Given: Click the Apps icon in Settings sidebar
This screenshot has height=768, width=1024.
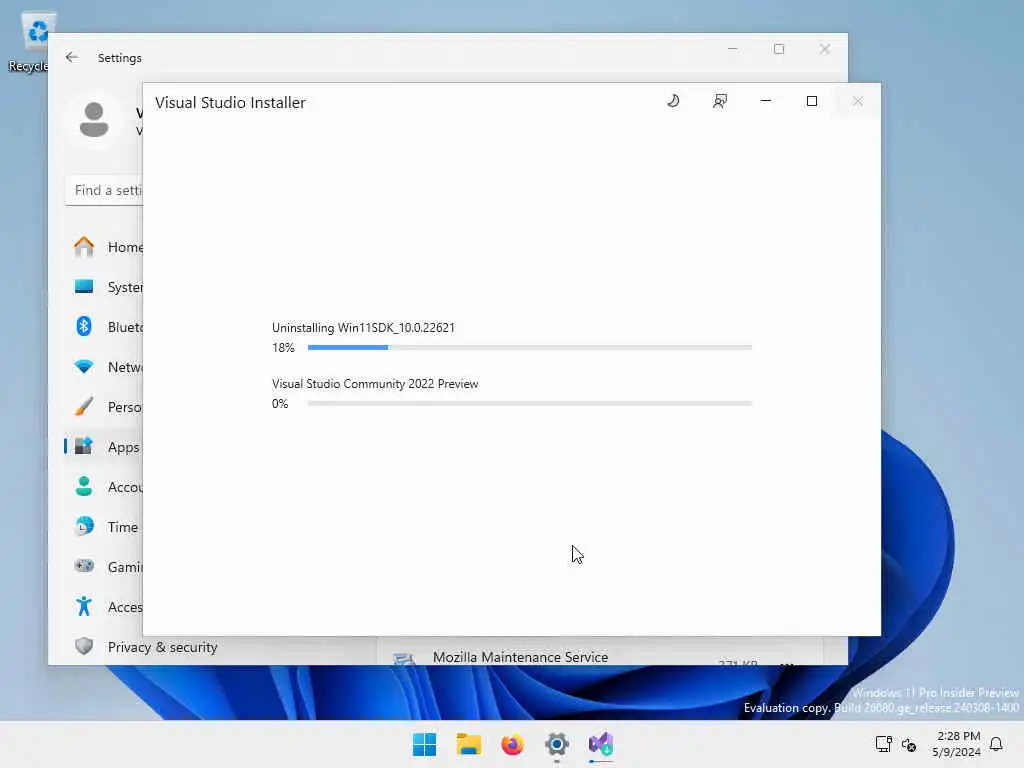Looking at the screenshot, I should click(84, 446).
